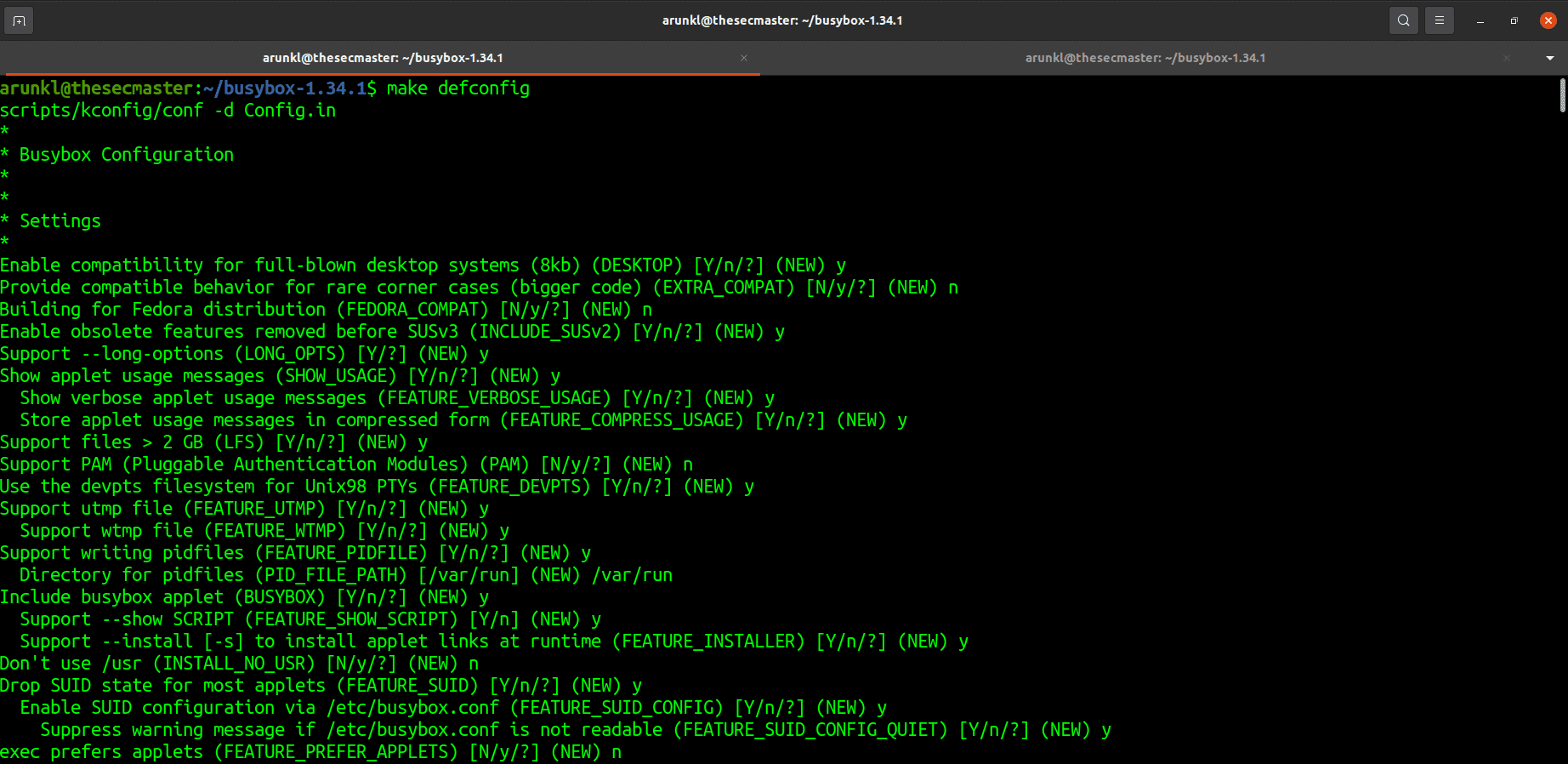Click the '(SHOW_USAGE)' option line
The height and width of the screenshot is (764, 1568).
point(281,376)
